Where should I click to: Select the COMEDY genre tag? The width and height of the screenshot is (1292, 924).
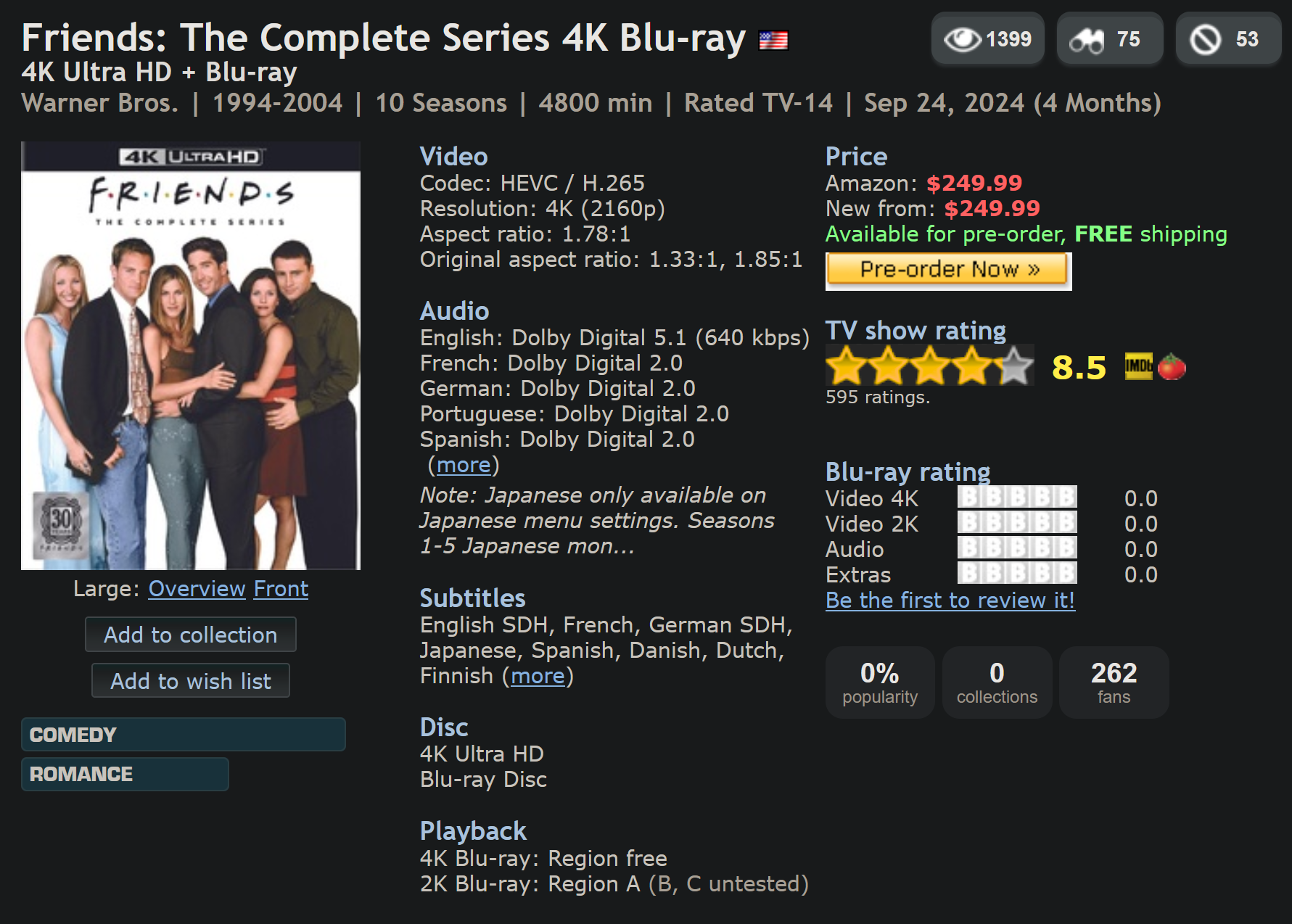coord(183,735)
